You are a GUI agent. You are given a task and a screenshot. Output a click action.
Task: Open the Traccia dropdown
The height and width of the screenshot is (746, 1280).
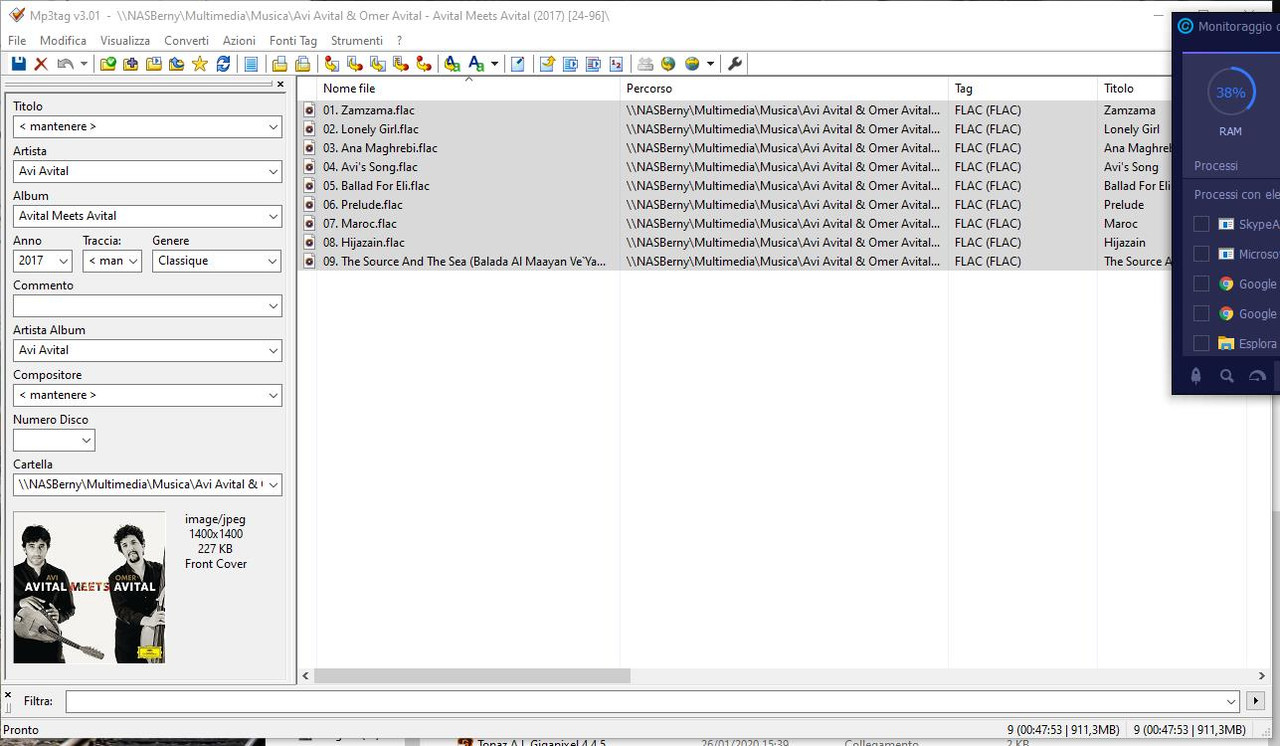coord(133,261)
